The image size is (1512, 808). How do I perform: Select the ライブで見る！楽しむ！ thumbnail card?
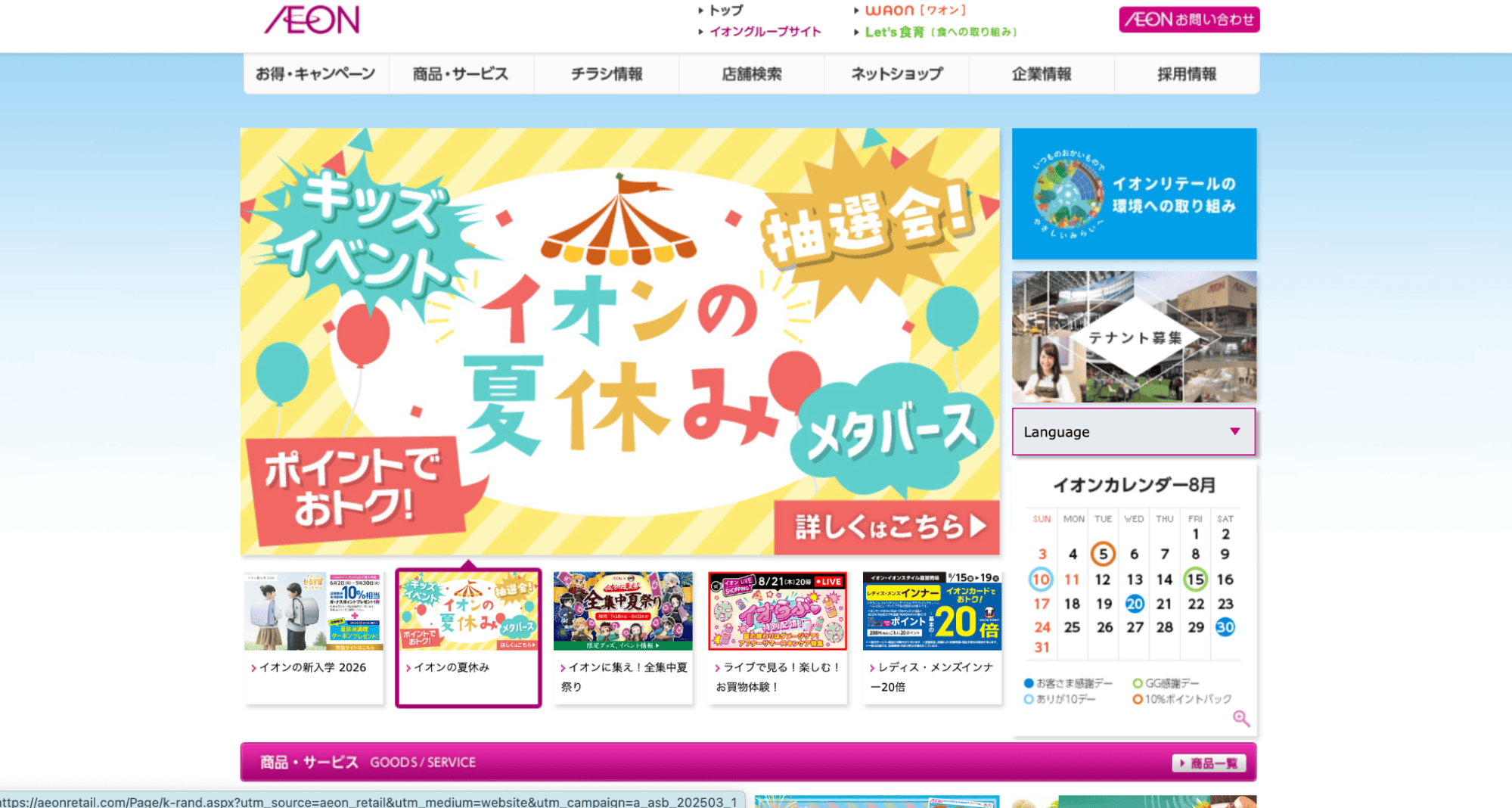tap(778, 638)
